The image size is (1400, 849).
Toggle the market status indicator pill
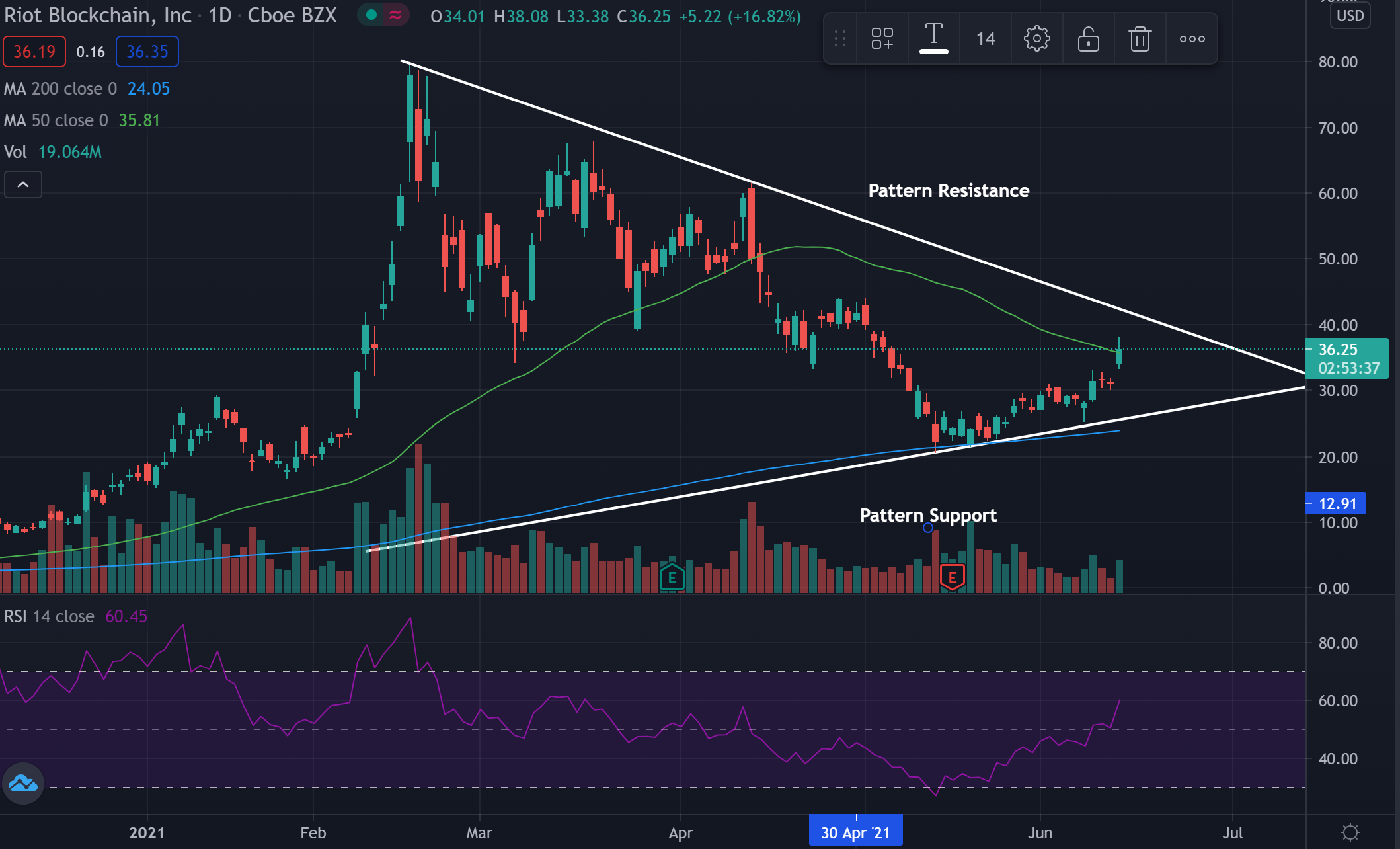coord(383,15)
